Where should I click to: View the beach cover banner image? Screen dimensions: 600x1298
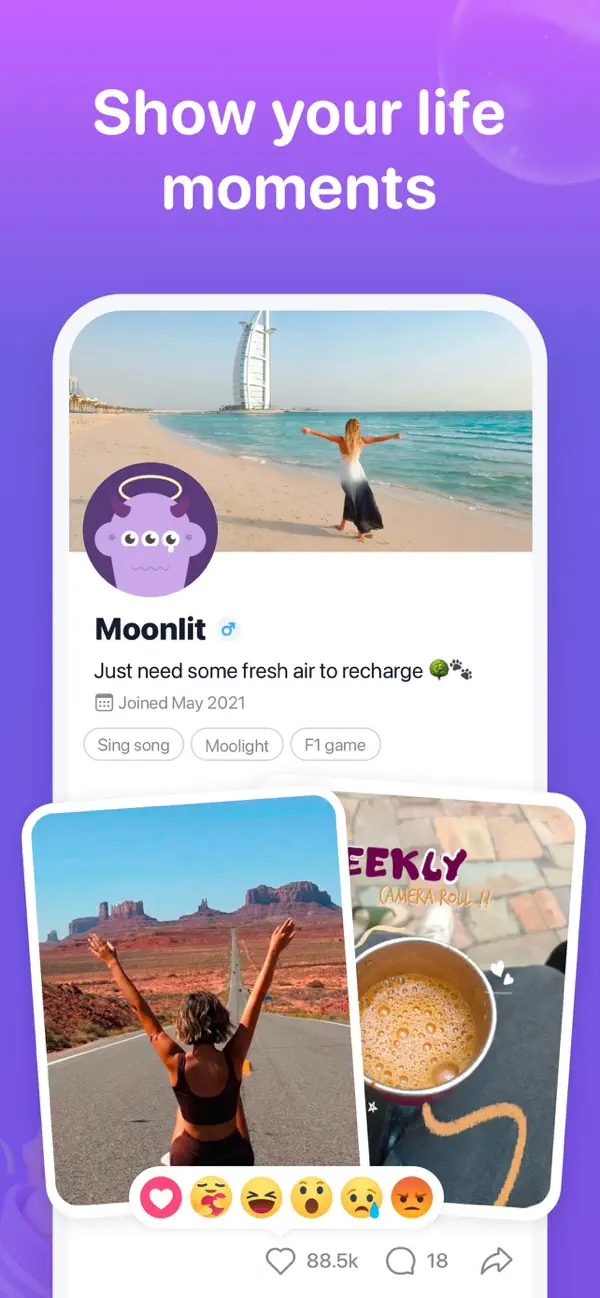300,431
